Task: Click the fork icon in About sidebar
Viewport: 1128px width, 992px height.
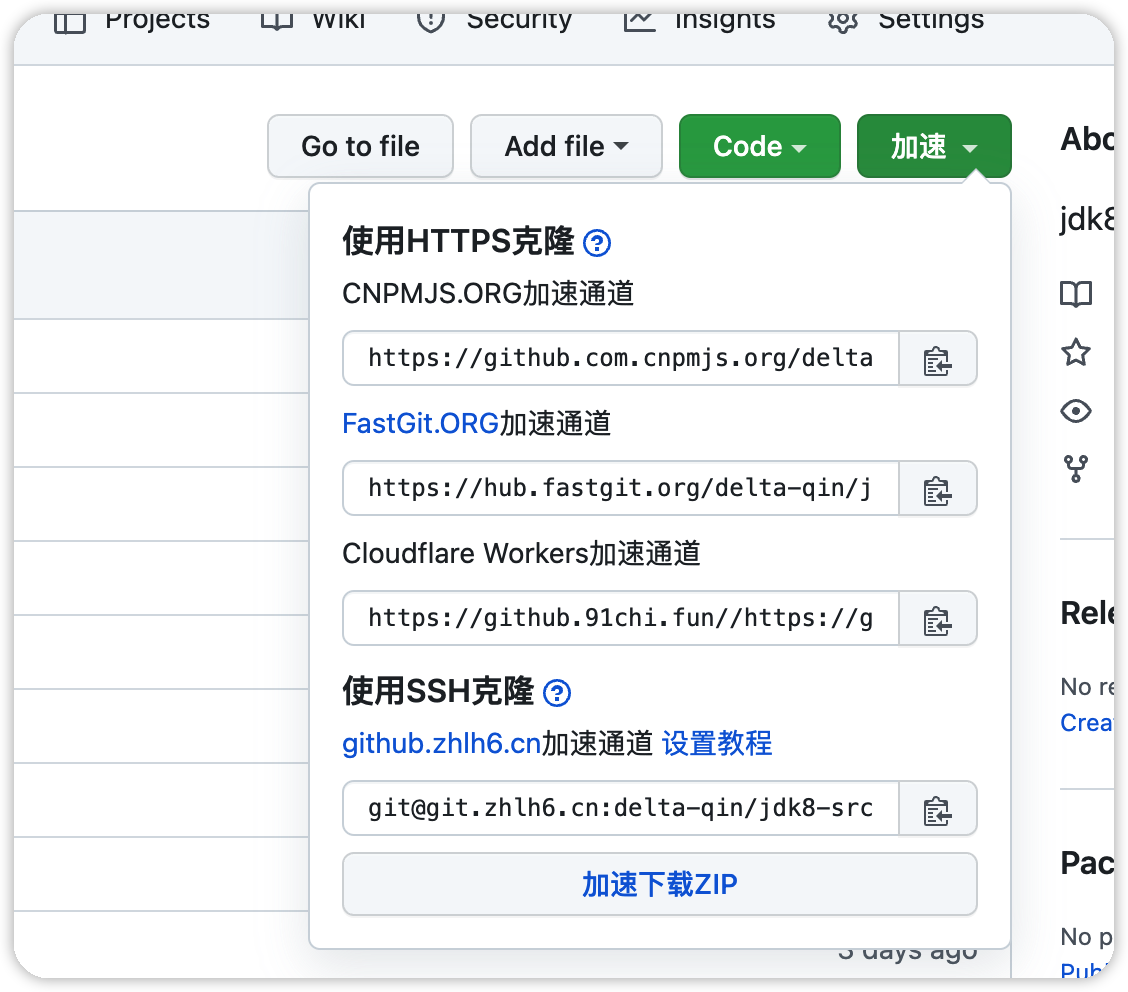Action: pyautogui.click(x=1076, y=469)
